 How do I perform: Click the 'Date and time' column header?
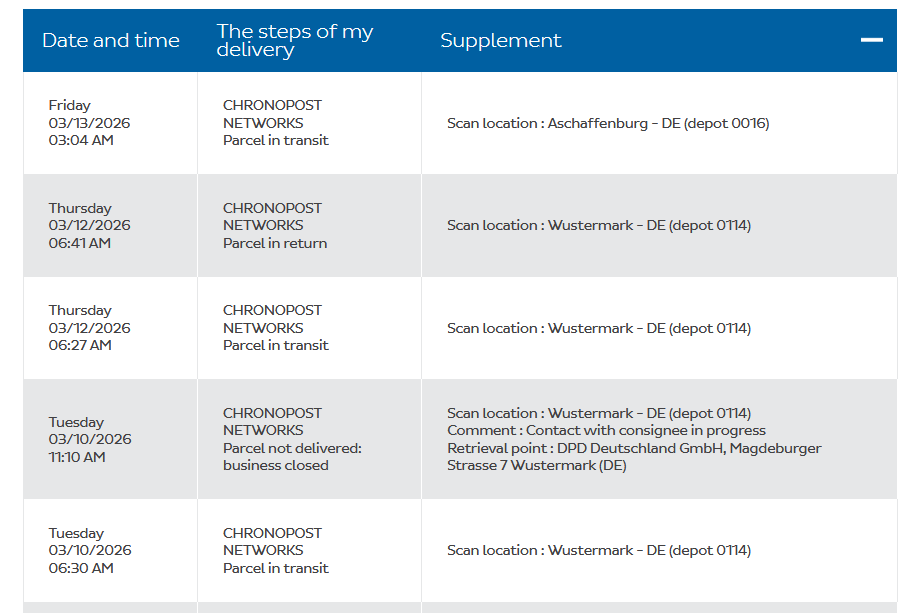111,41
